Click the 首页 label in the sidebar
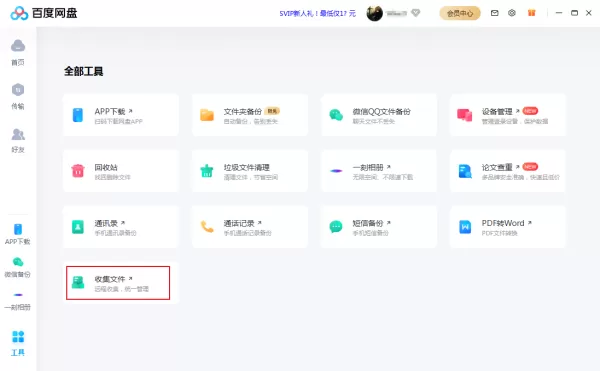The width and height of the screenshot is (600, 371). [x=18, y=62]
